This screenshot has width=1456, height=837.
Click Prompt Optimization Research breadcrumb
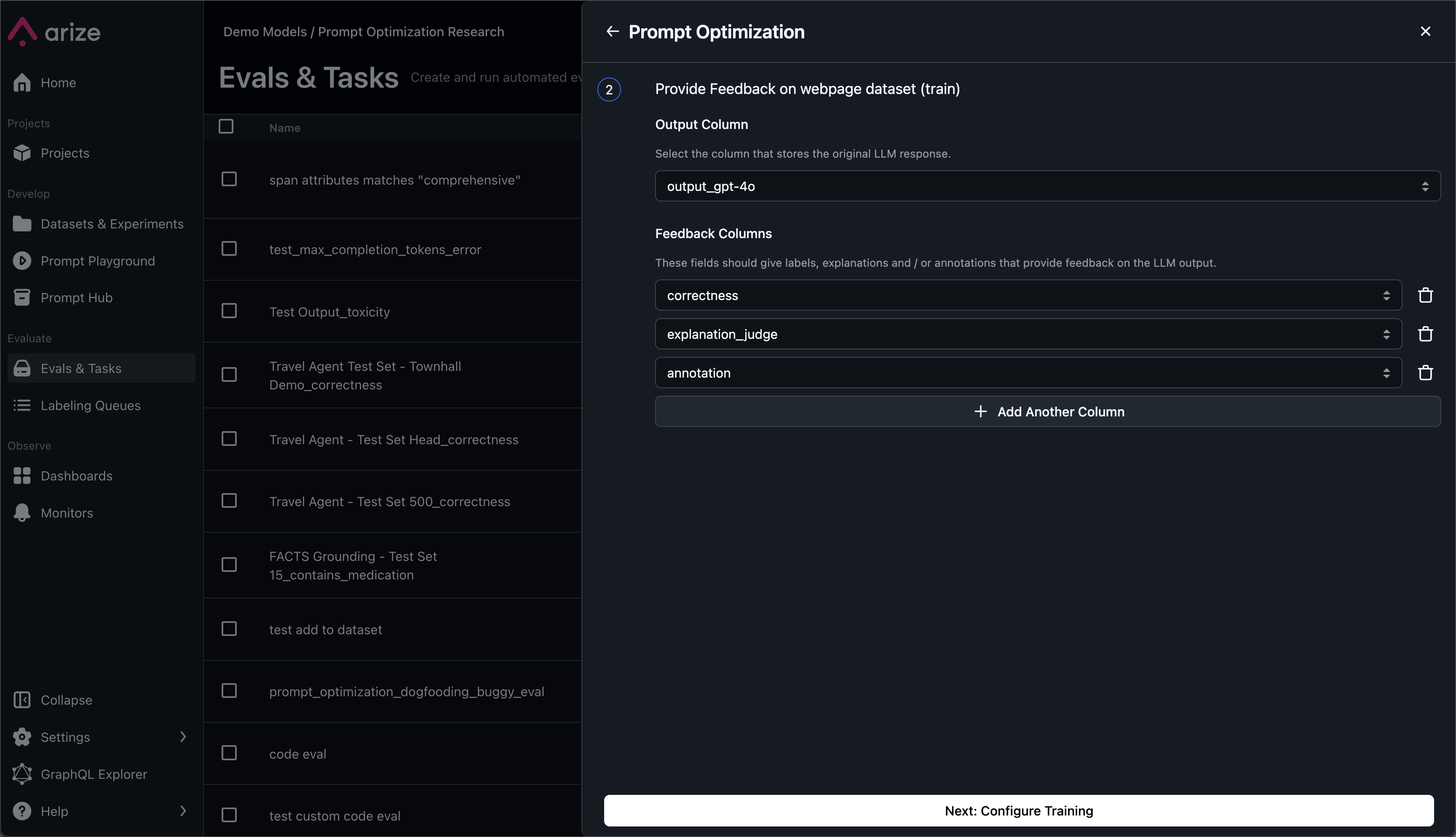(x=411, y=32)
